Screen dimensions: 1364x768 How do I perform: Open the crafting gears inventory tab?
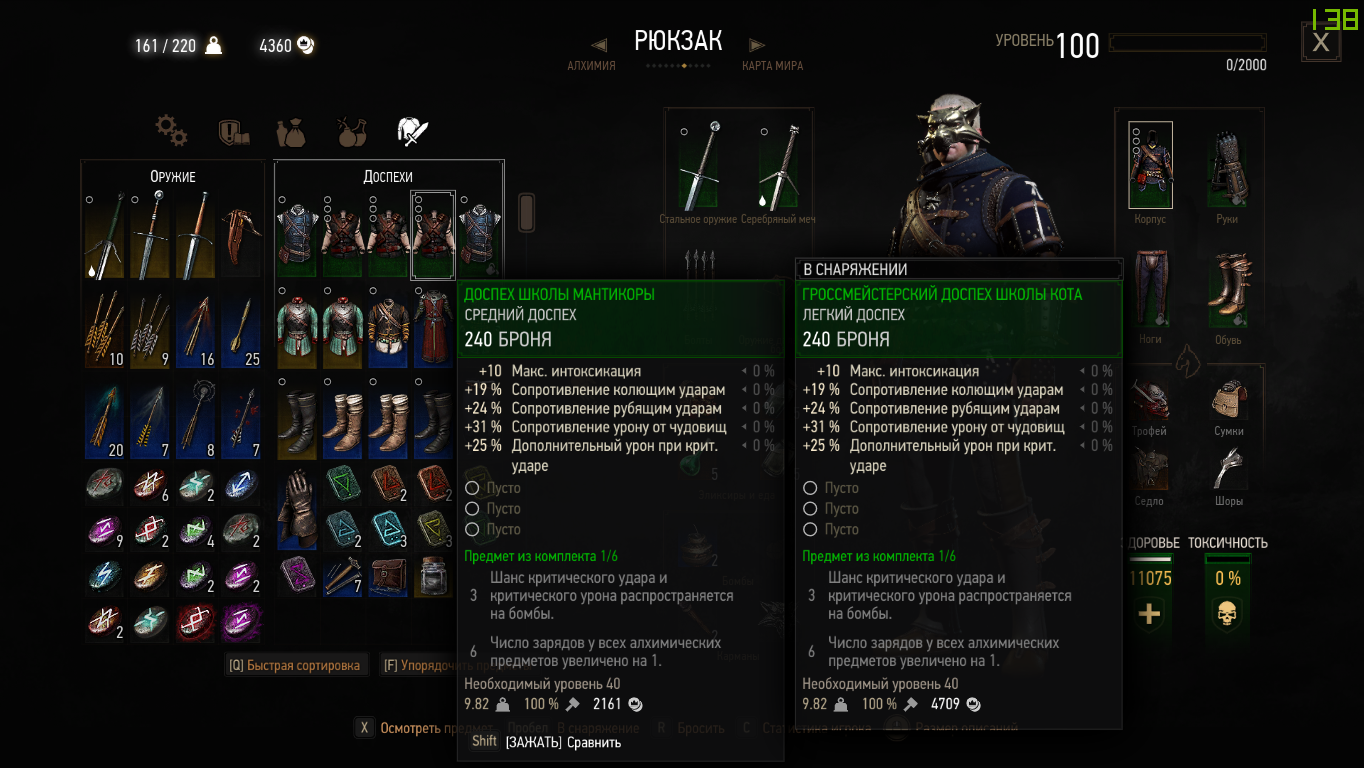pyautogui.click(x=171, y=130)
